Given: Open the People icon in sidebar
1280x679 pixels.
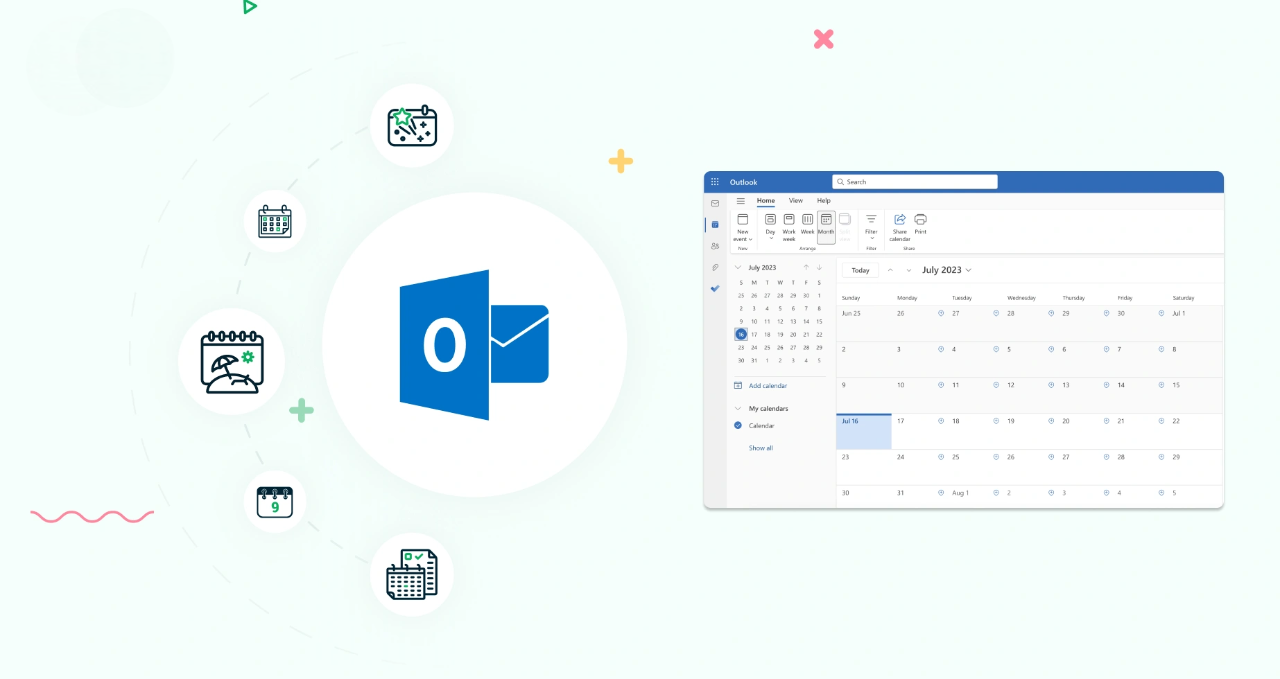Looking at the screenshot, I should [715, 246].
